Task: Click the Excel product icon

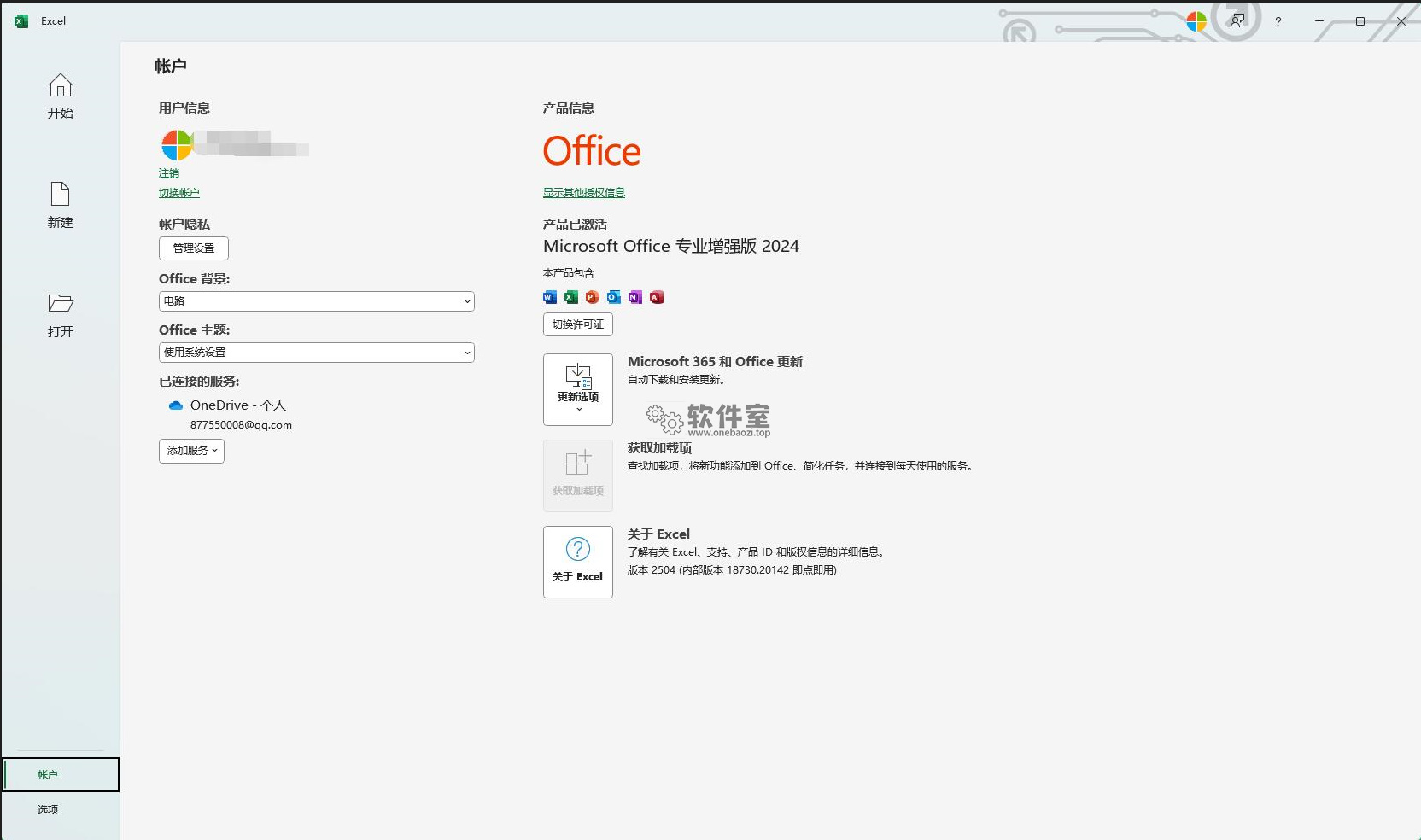Action: tap(571, 297)
